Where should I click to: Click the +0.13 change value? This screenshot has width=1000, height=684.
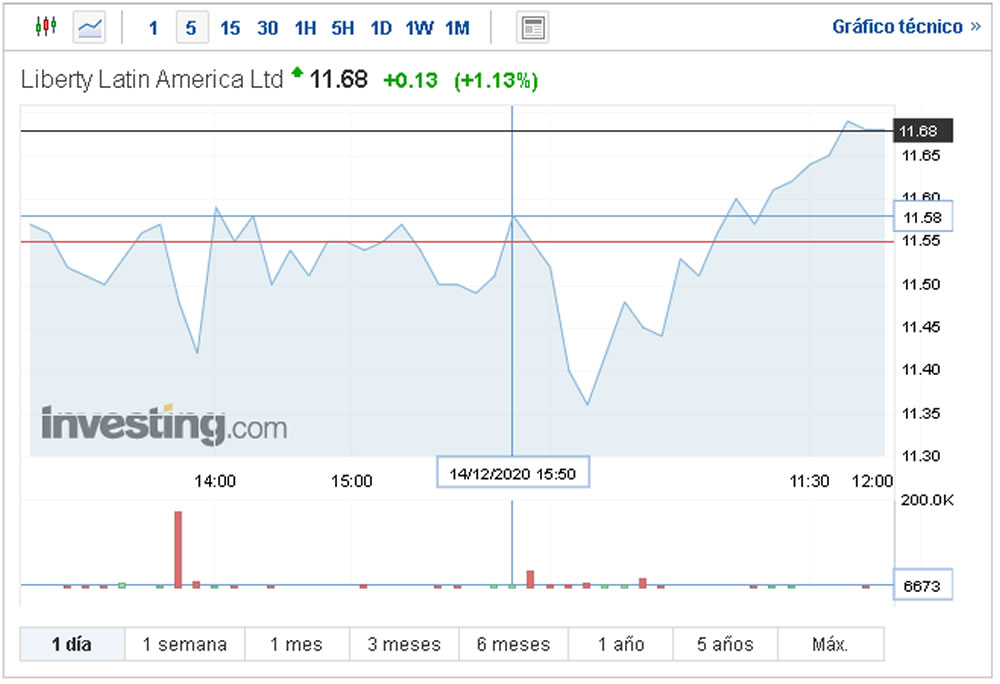tap(410, 80)
